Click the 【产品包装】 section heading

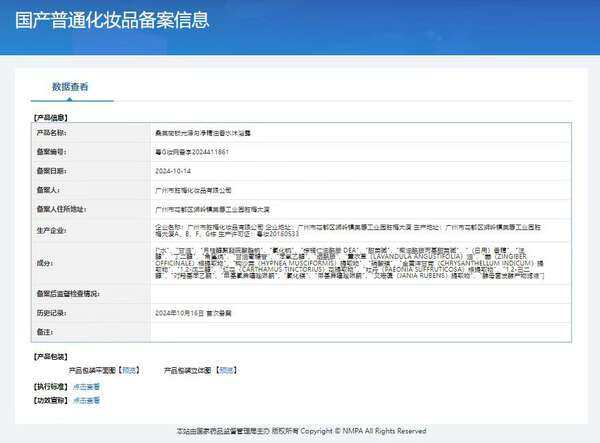coord(51,357)
